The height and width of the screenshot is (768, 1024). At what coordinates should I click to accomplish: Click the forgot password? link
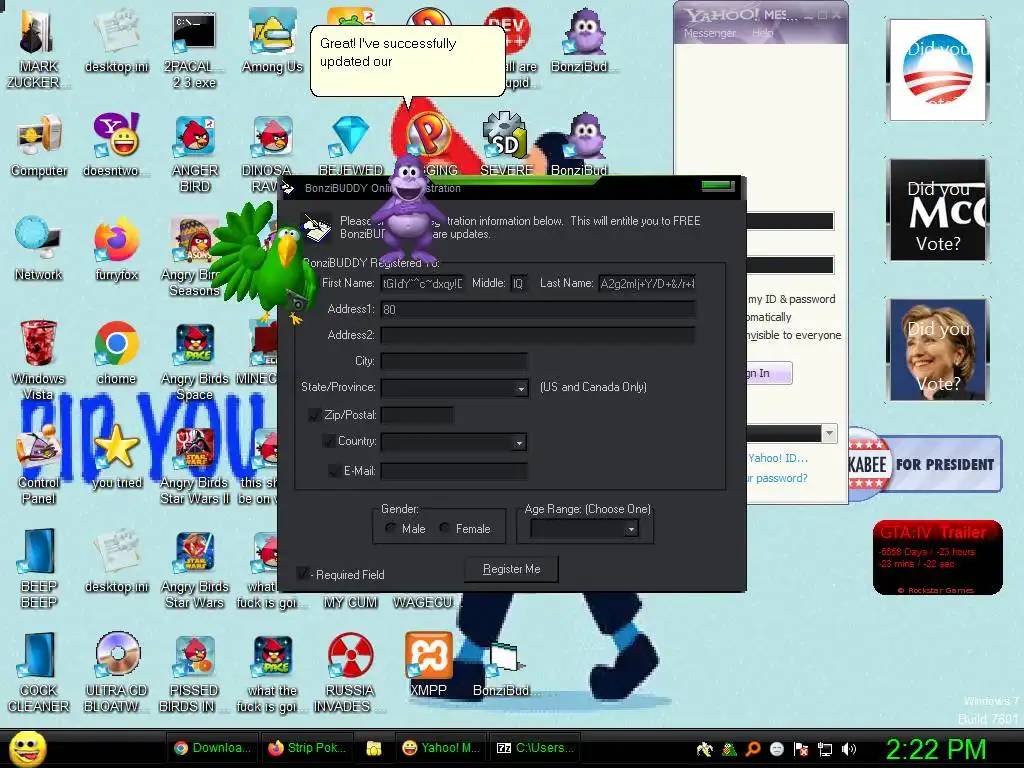[x=776, y=478]
